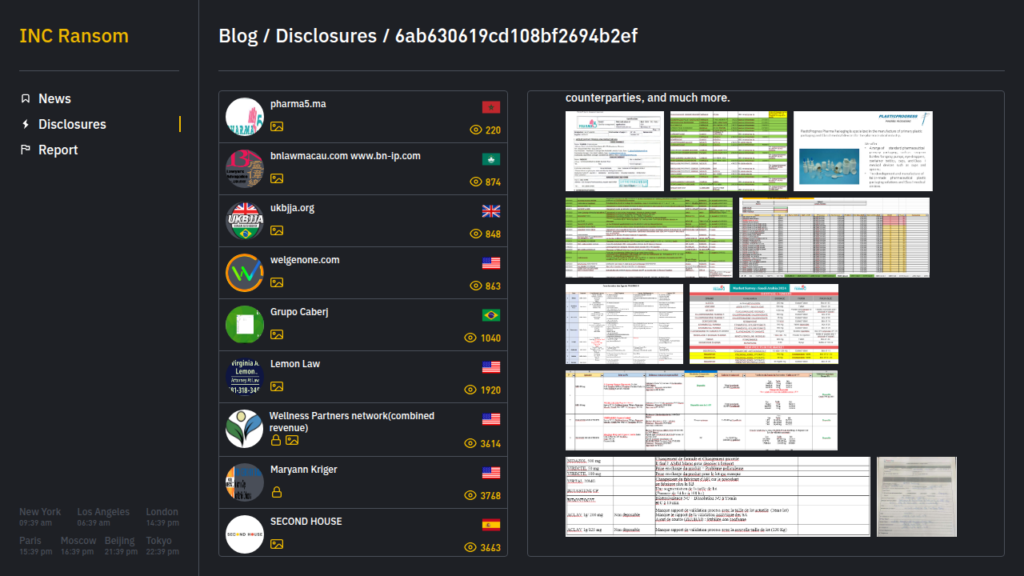Click the News bookmark icon in sidebar
This screenshot has height=576, width=1024.
(x=25, y=99)
